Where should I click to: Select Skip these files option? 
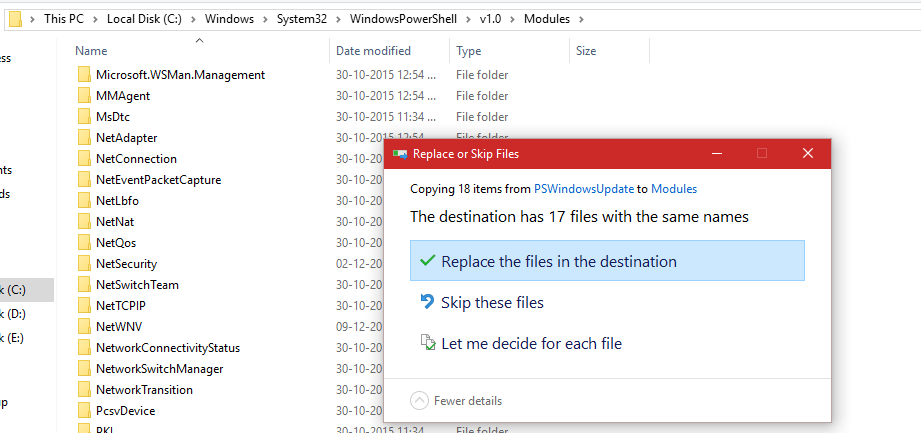click(x=492, y=302)
